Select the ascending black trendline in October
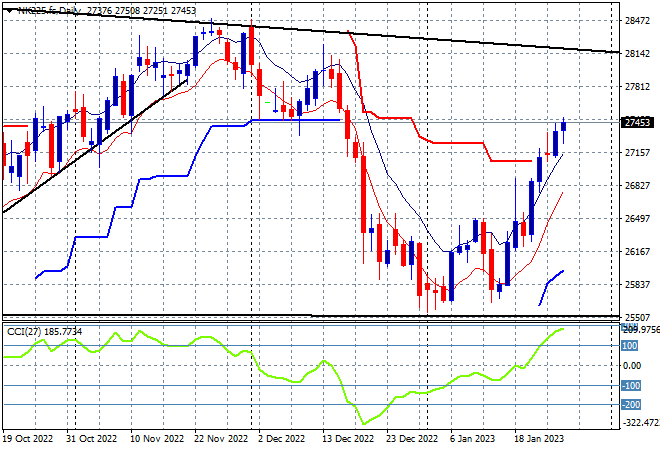Screen dimensions: 660x450 (x=95, y=146)
